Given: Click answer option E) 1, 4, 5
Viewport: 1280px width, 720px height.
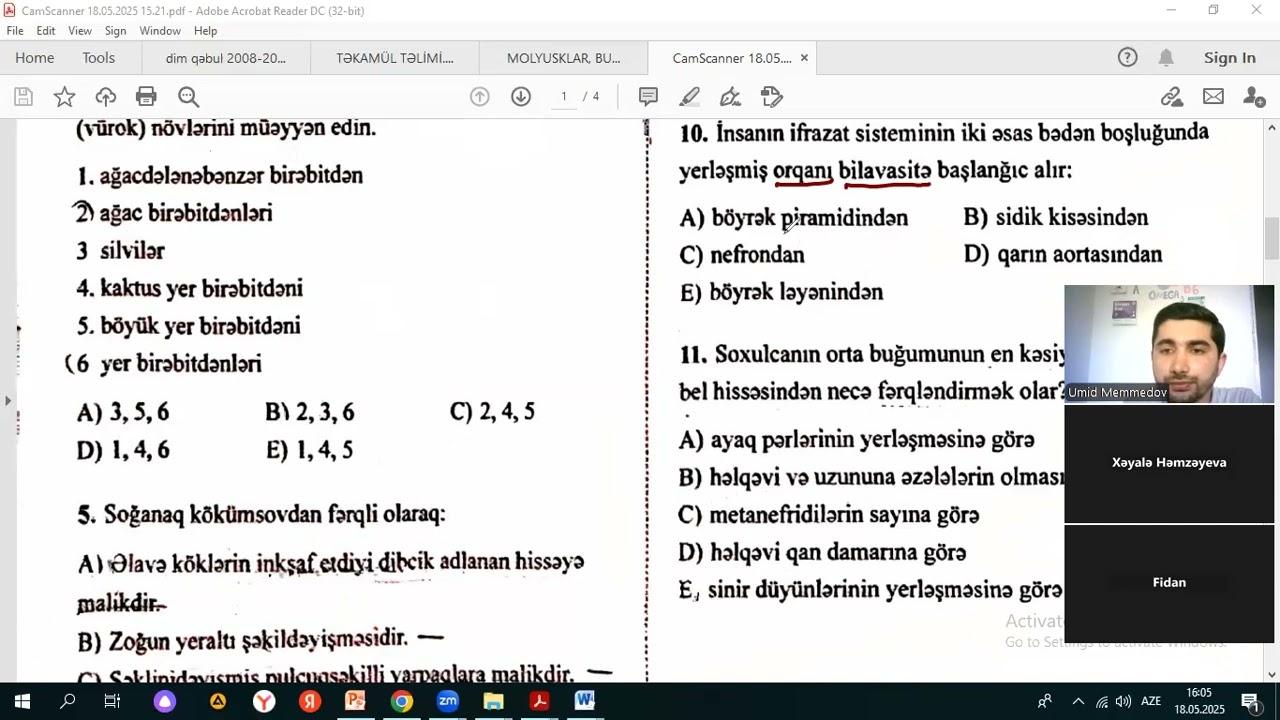Looking at the screenshot, I should click(309, 450).
